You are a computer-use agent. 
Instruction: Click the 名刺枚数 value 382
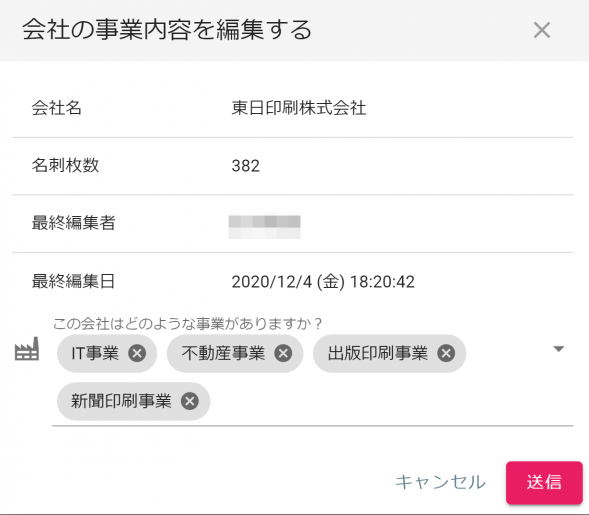coord(245,166)
